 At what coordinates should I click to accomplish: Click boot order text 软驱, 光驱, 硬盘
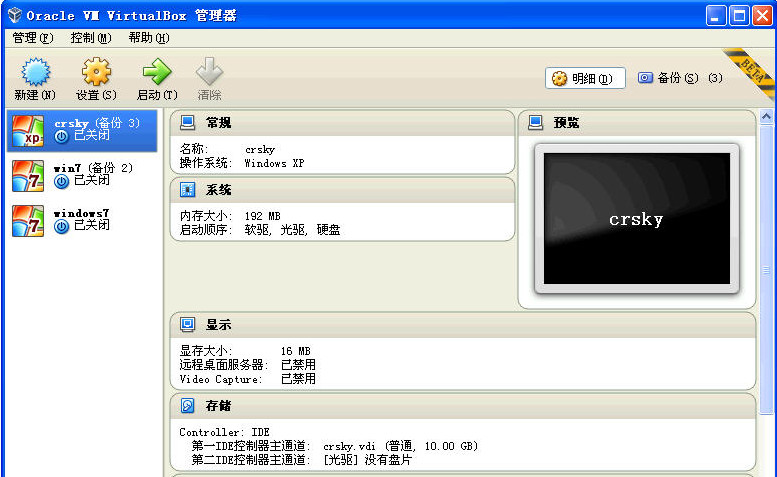292,230
